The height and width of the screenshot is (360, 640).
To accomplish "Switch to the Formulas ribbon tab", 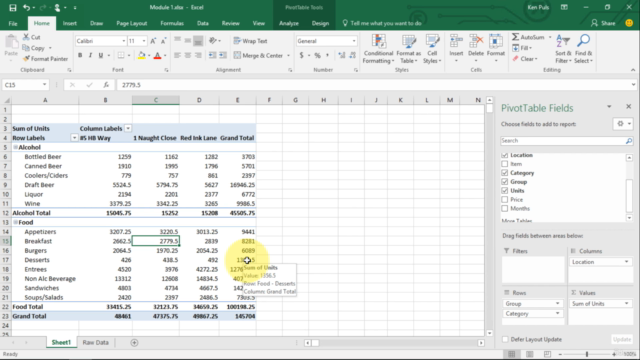I will 172,23.
